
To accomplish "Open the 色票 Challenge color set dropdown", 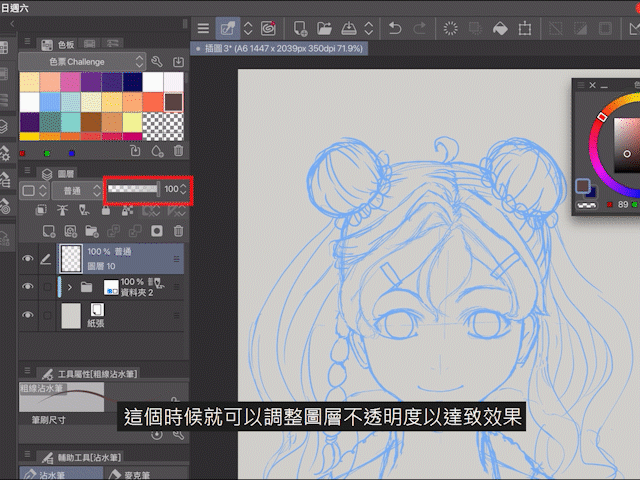I will click(x=82, y=62).
